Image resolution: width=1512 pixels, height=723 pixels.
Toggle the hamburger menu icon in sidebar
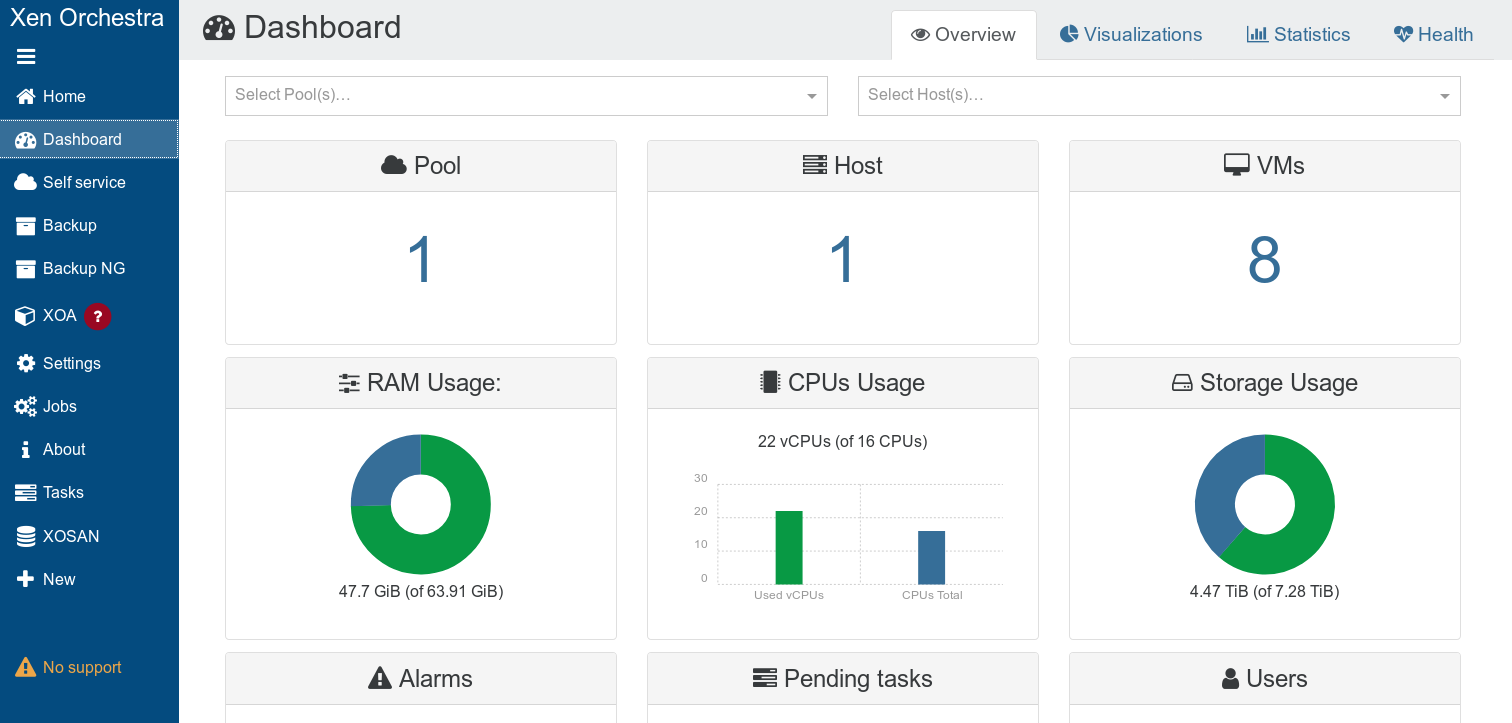click(26, 57)
